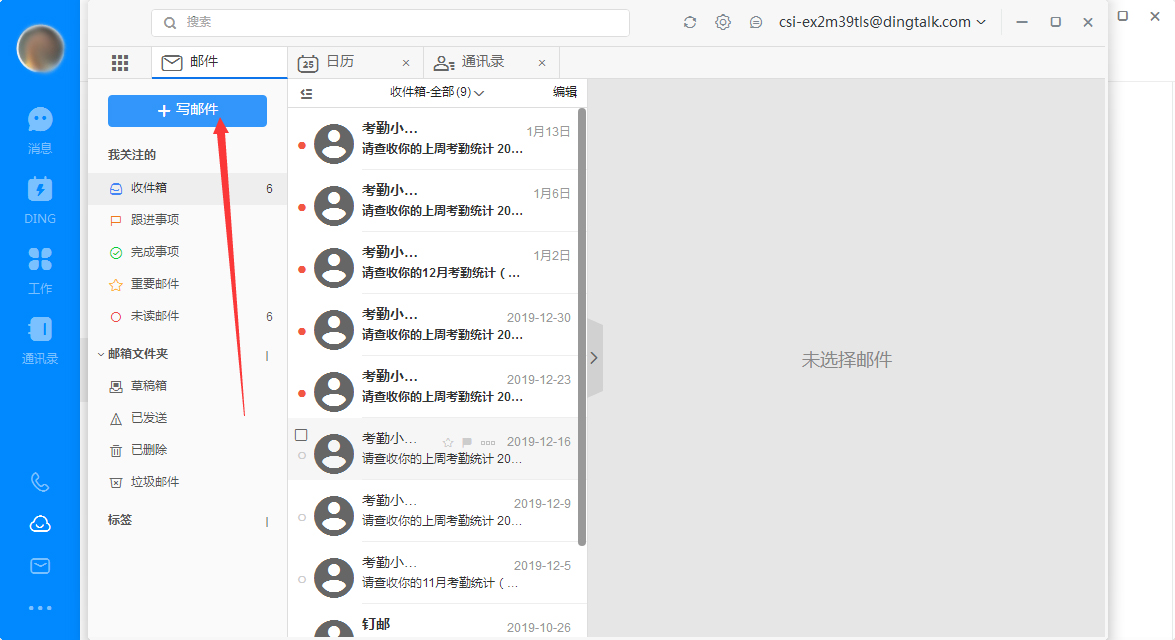Tick the checkbox on the 2019-12-16 email
The image size is (1175, 640).
[x=301, y=434]
